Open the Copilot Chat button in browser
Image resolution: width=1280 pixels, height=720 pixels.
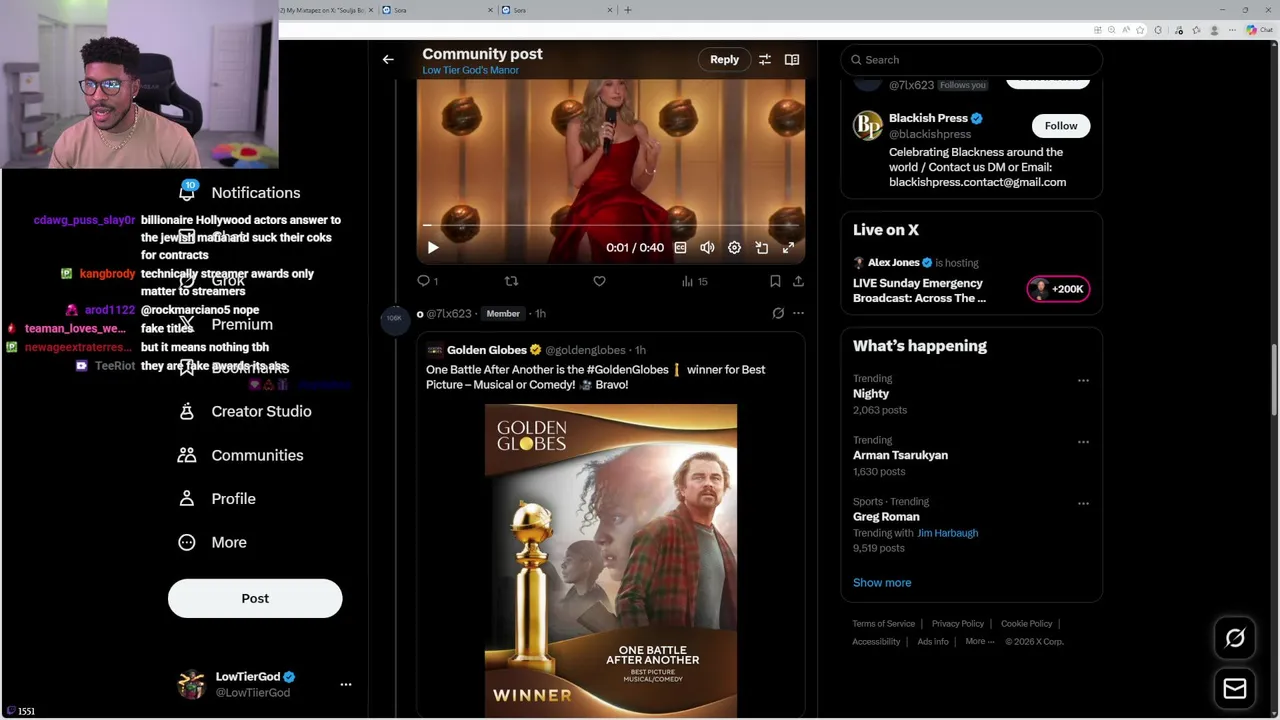point(1260,30)
